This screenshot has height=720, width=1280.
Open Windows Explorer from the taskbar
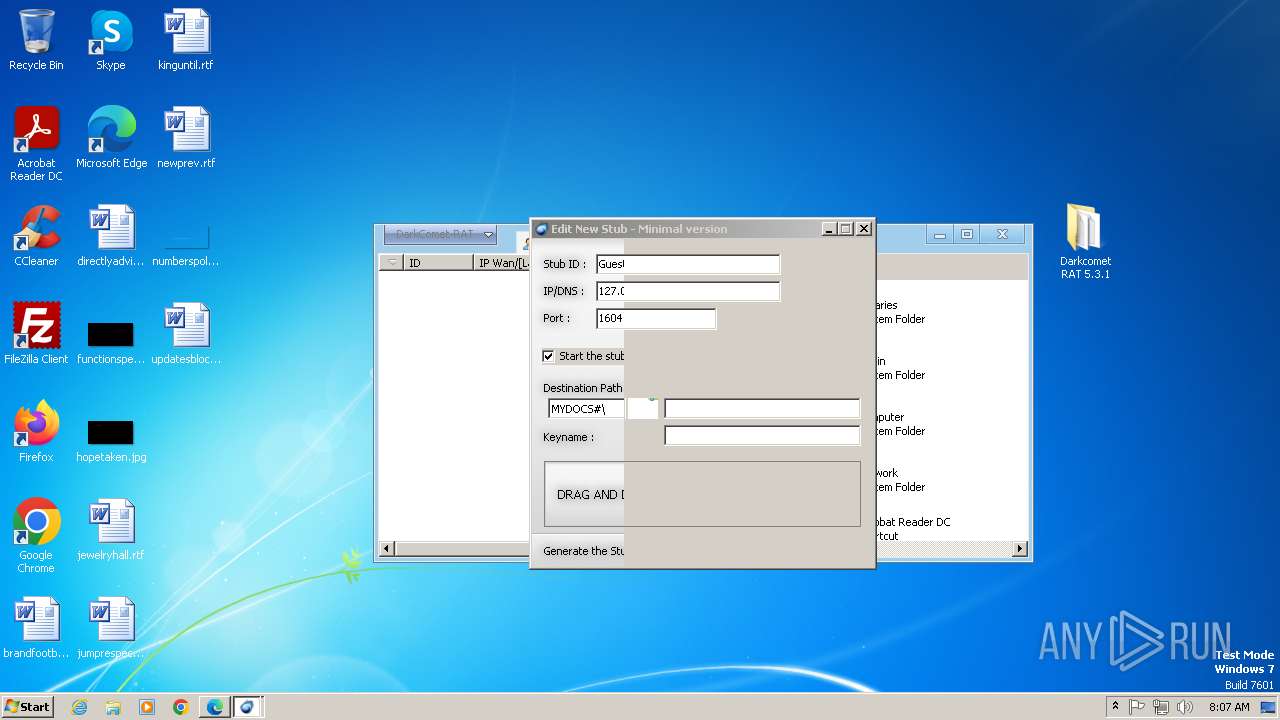[x=113, y=707]
